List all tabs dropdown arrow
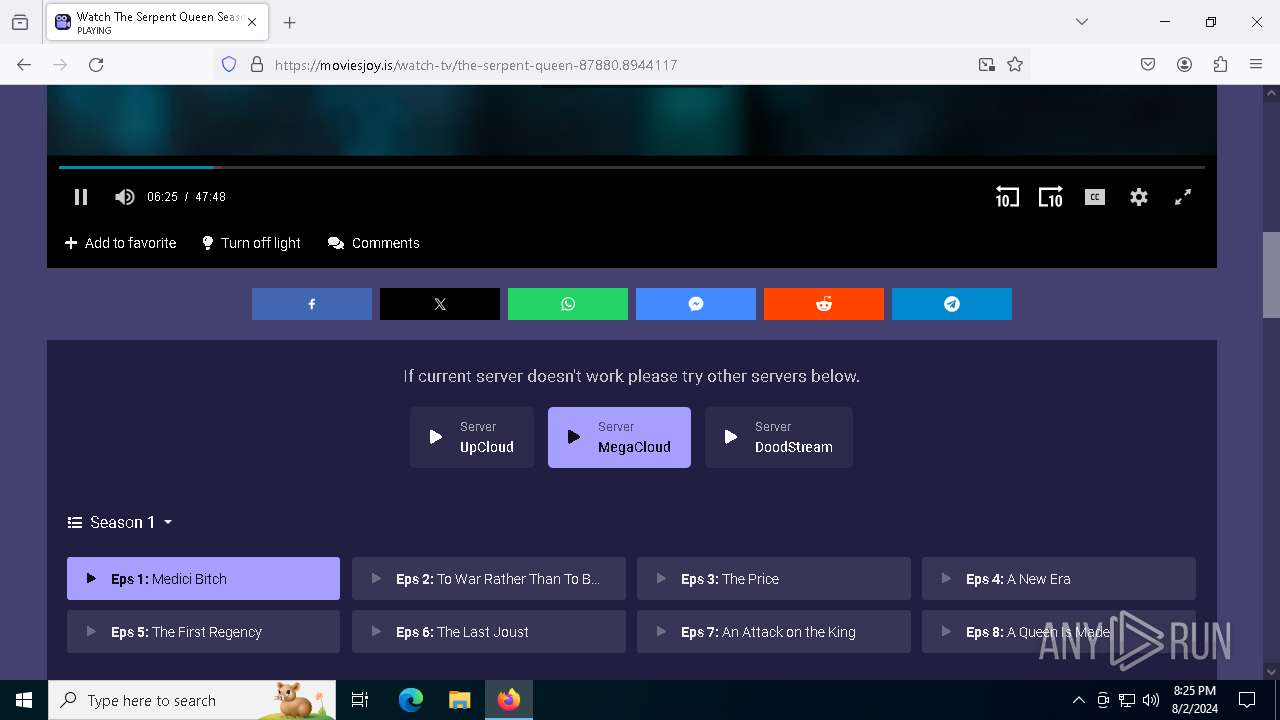 coord(1081,22)
